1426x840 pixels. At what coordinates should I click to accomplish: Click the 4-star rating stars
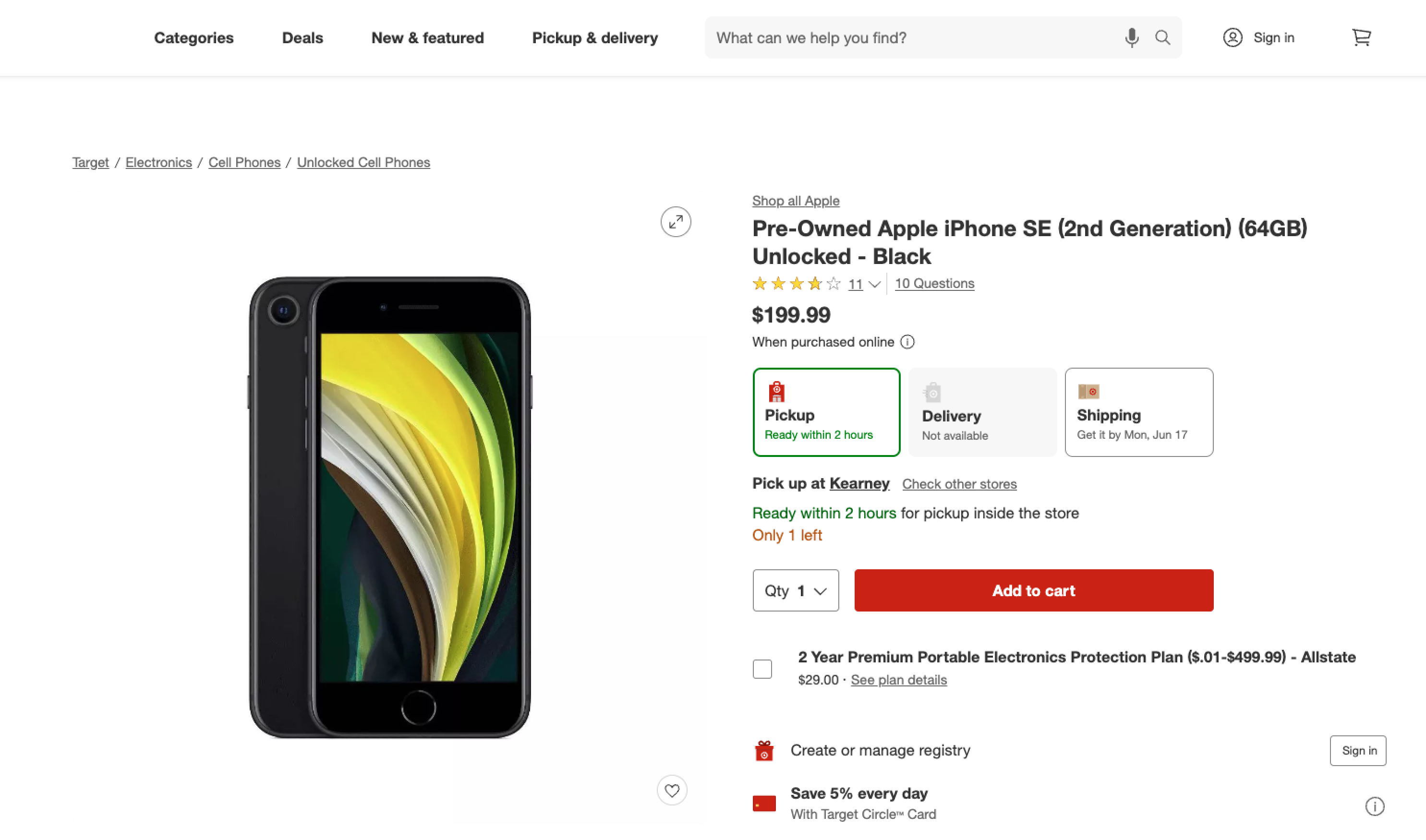[x=796, y=284]
